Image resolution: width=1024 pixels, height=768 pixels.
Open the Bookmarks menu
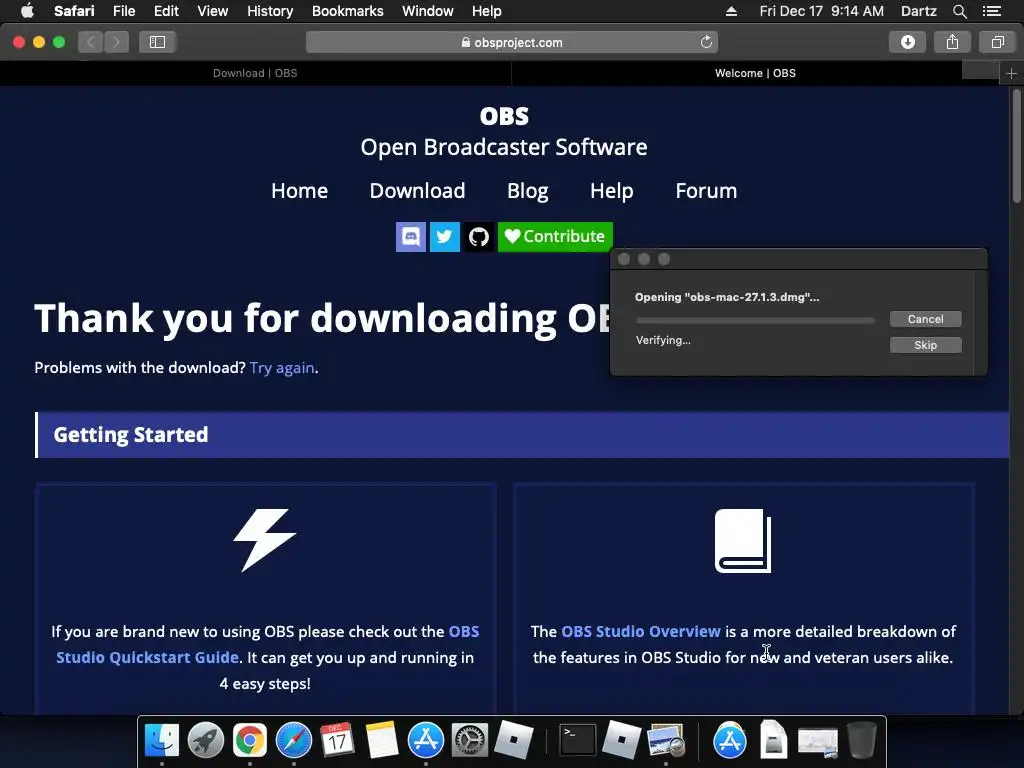(347, 11)
